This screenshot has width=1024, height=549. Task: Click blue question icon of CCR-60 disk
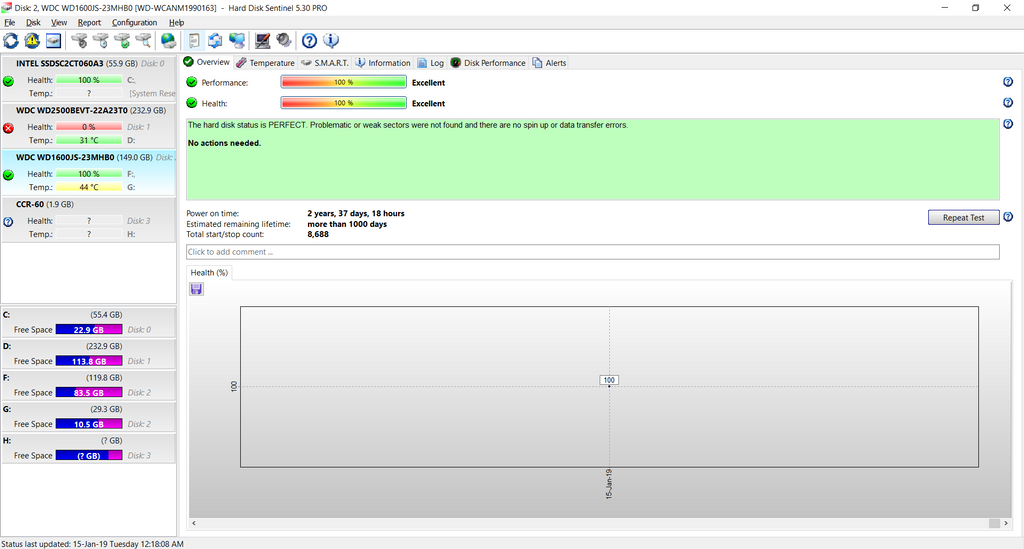click(8, 222)
